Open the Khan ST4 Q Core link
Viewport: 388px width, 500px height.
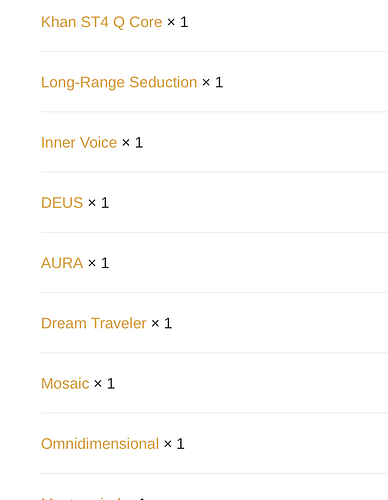pos(101,22)
